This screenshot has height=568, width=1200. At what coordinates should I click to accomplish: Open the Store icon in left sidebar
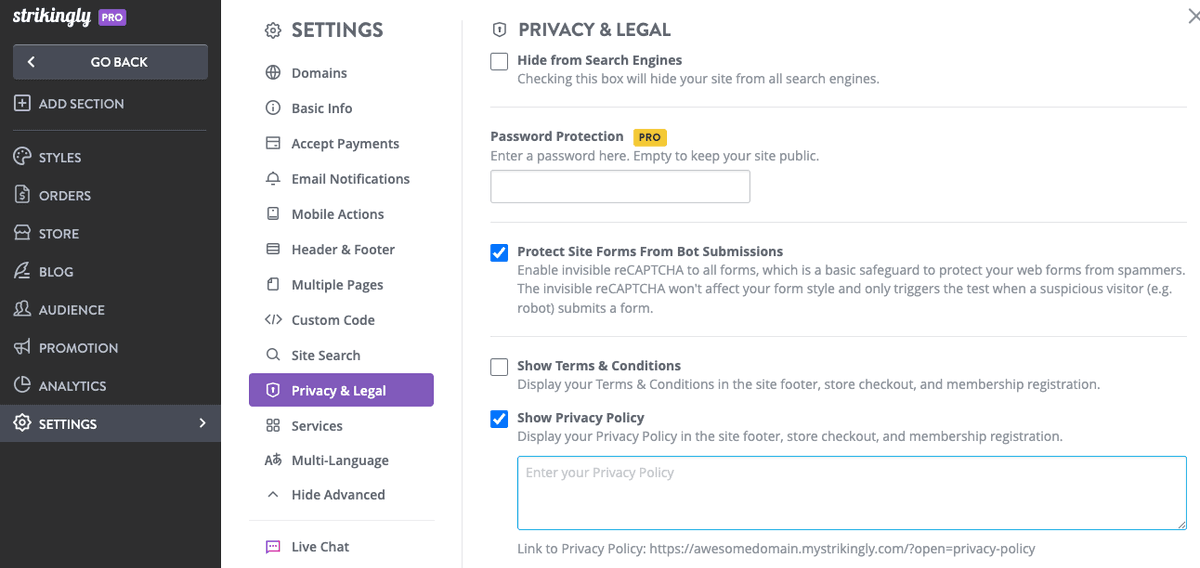(22, 233)
